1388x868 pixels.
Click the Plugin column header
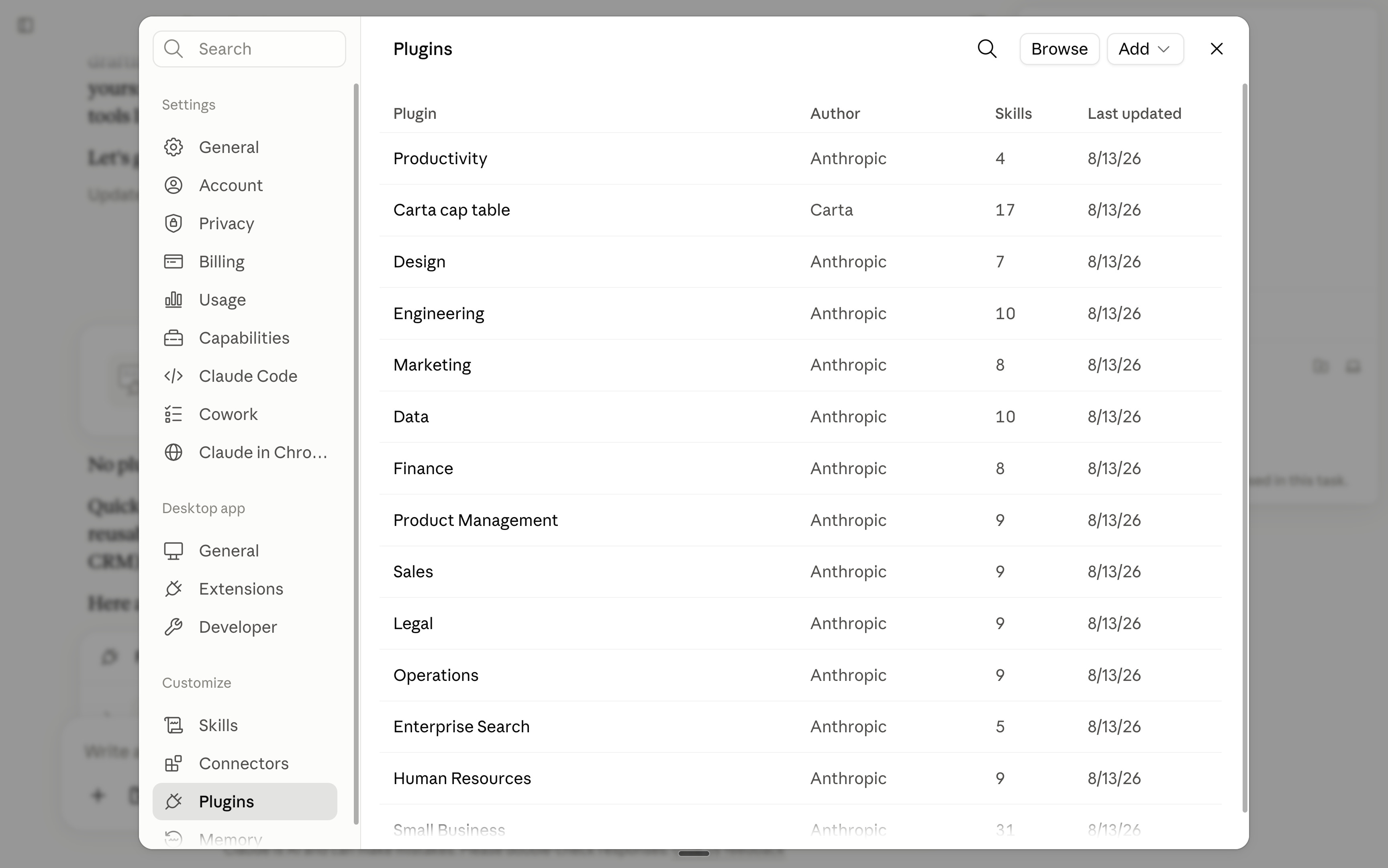pyautogui.click(x=414, y=114)
